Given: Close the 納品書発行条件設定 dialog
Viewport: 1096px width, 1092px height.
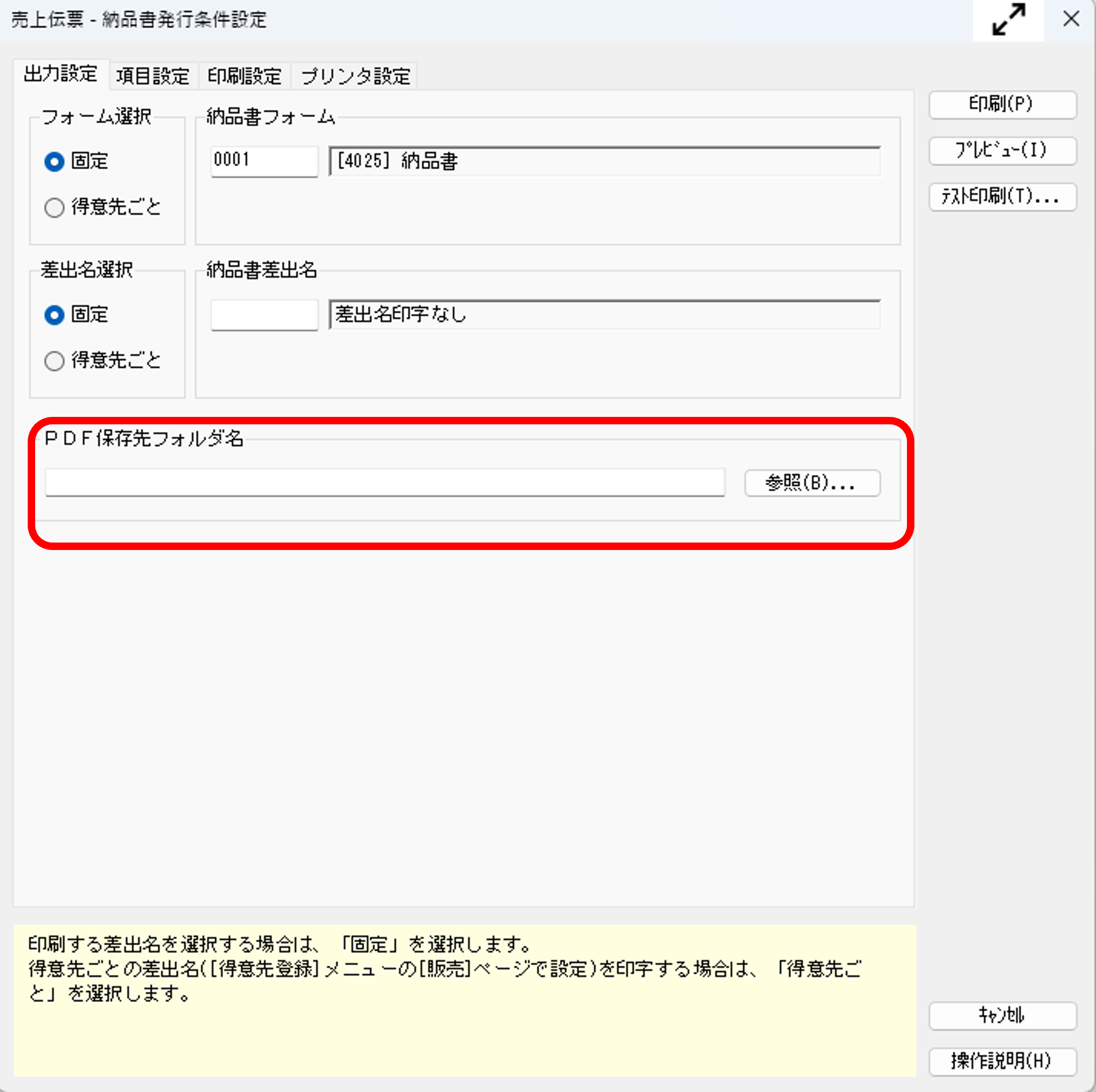Looking at the screenshot, I should 1070,19.
